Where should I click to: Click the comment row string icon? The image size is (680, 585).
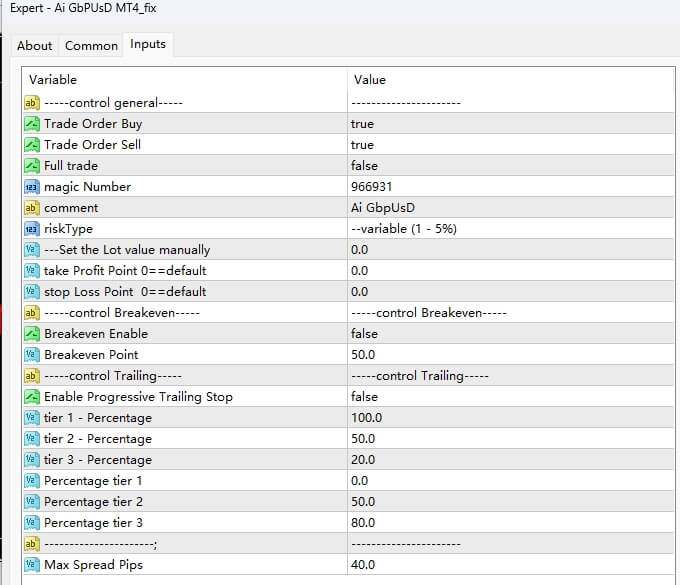click(x=31, y=208)
